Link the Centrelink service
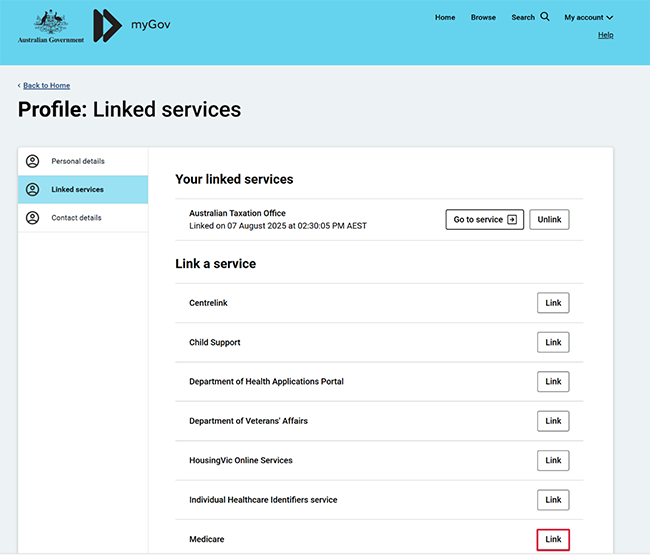The height and width of the screenshot is (555, 650). tap(553, 303)
